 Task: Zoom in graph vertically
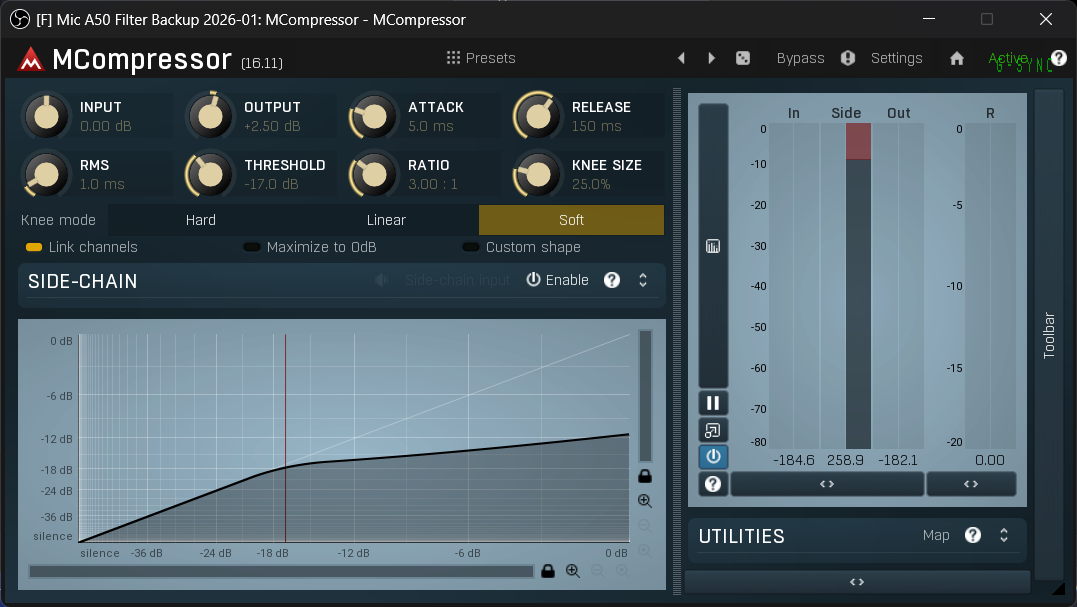click(645, 501)
